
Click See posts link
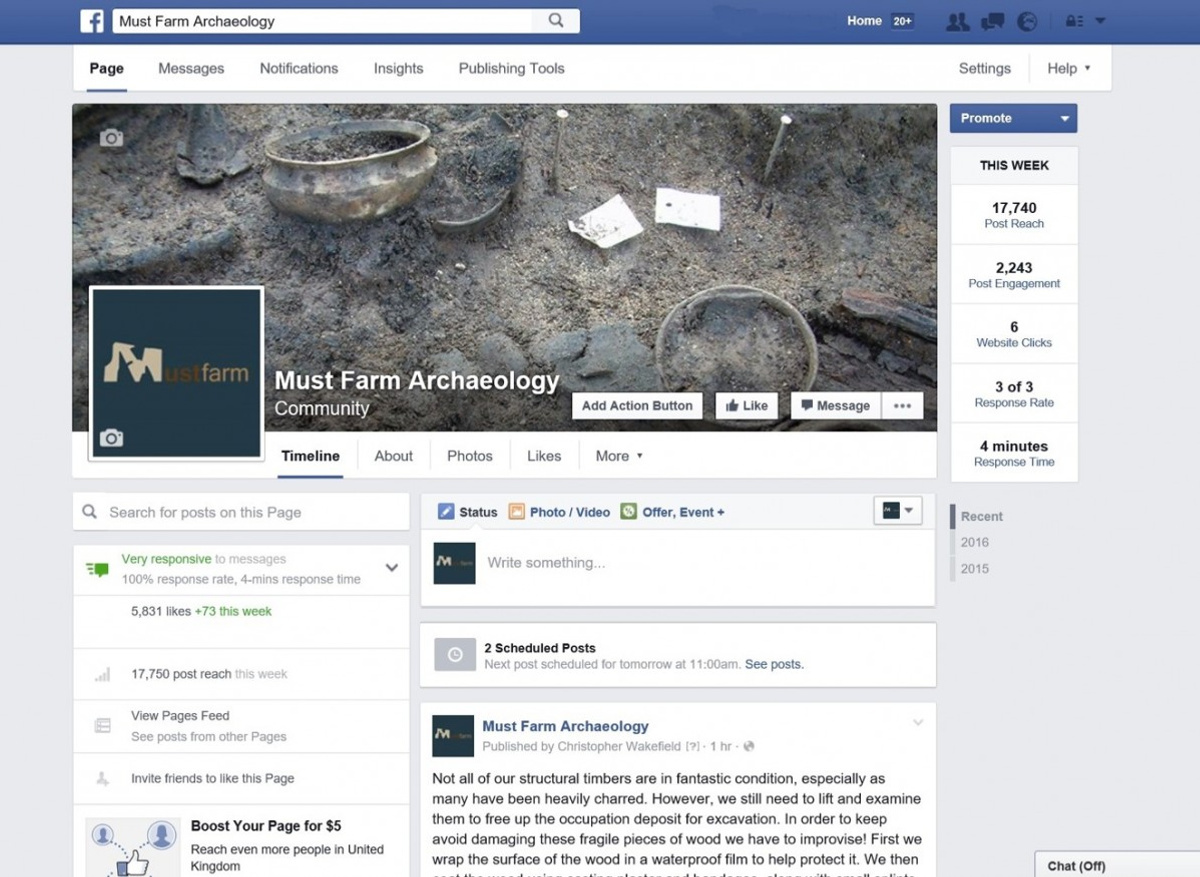(x=774, y=664)
